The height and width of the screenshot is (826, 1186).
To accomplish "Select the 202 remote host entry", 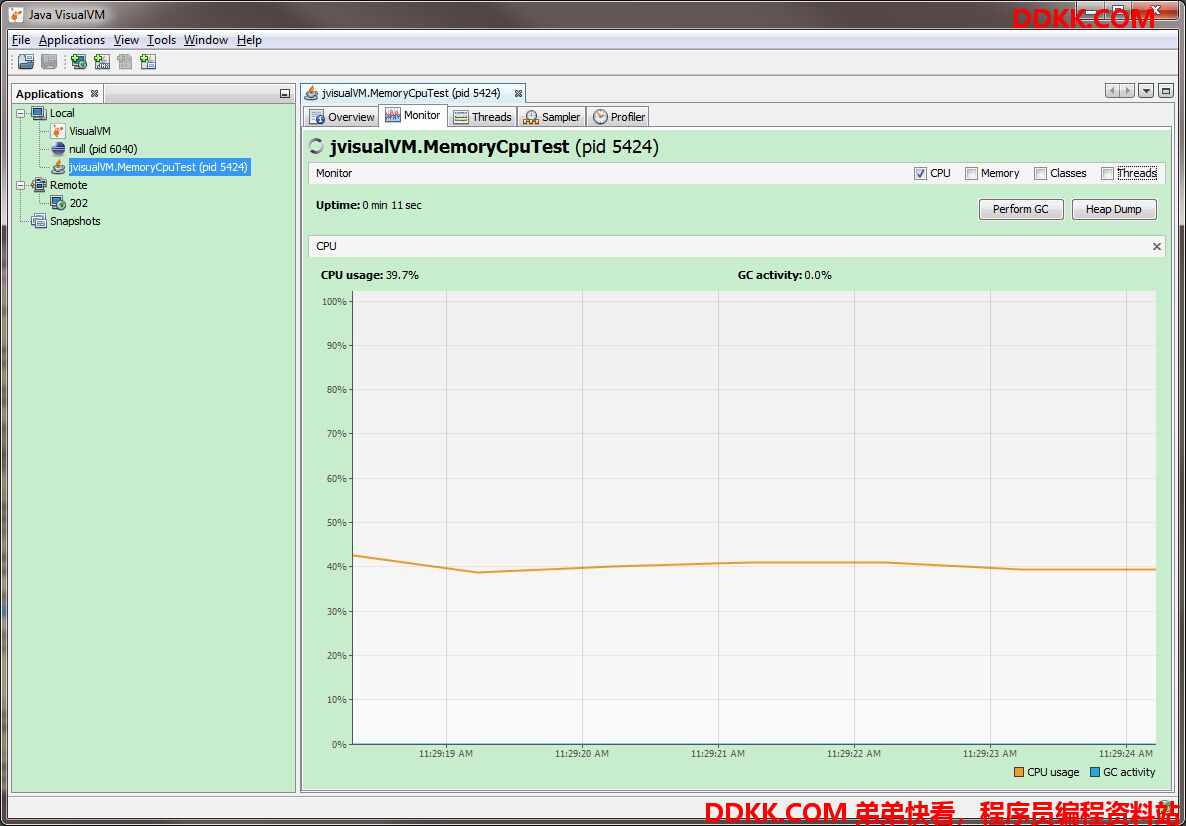I will 79,203.
